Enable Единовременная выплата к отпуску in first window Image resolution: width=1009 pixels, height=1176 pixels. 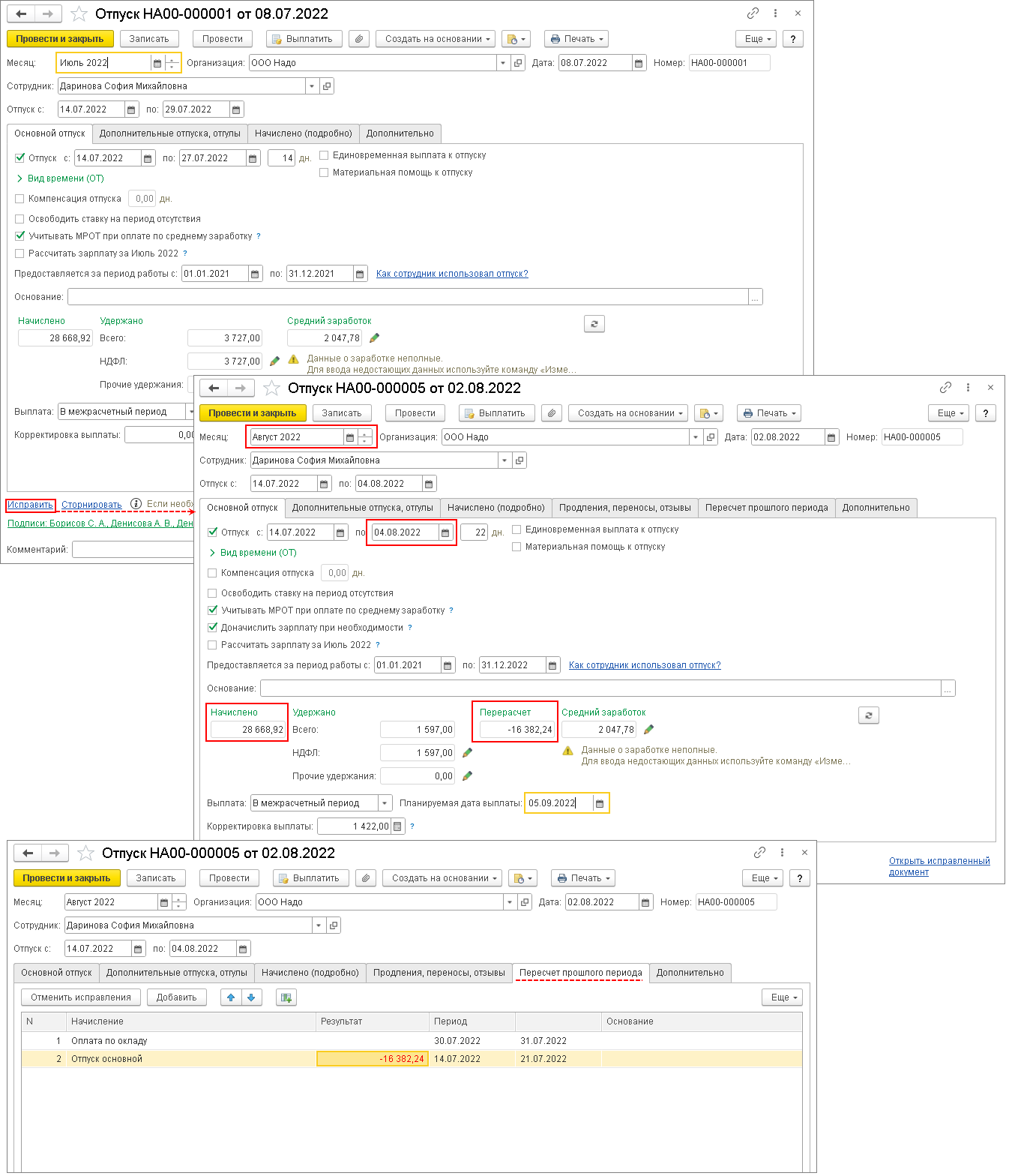[x=324, y=155]
